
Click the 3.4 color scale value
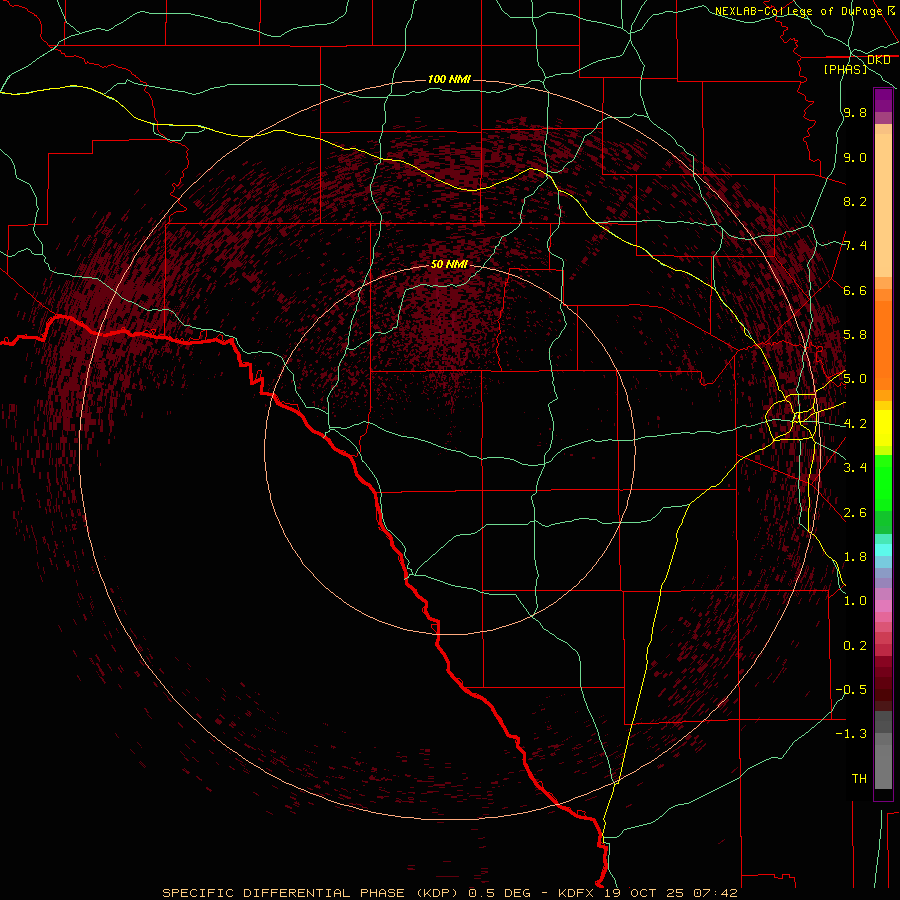point(855,468)
